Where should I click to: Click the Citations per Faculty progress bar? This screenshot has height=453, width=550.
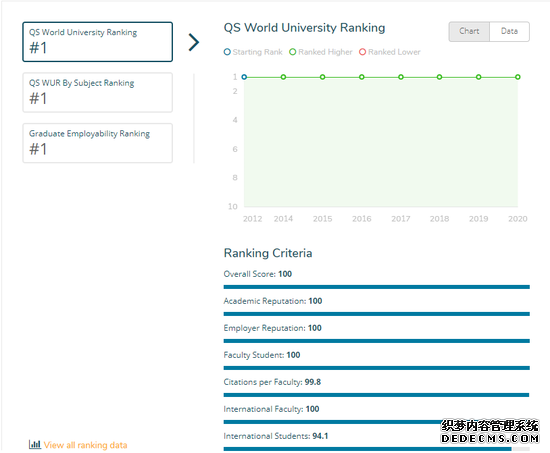(376, 395)
